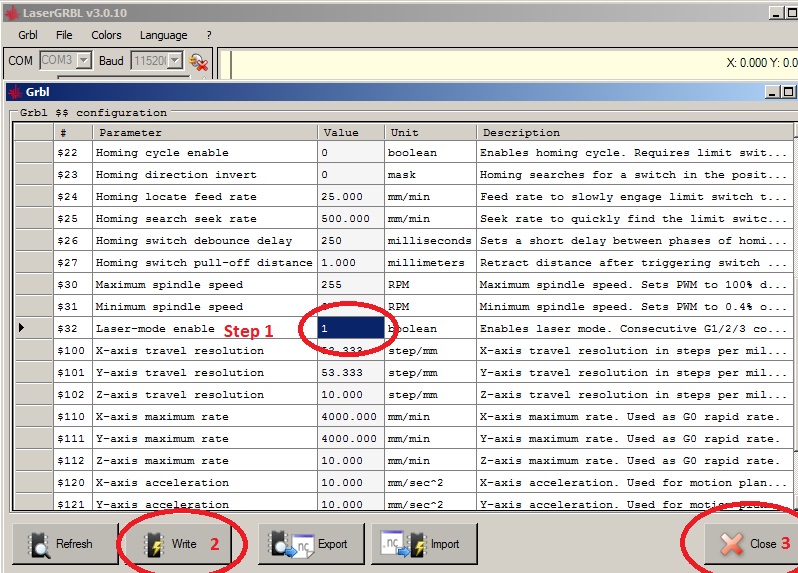This screenshot has width=798, height=573.
Task: Click the Refresh button
Action: point(65,544)
